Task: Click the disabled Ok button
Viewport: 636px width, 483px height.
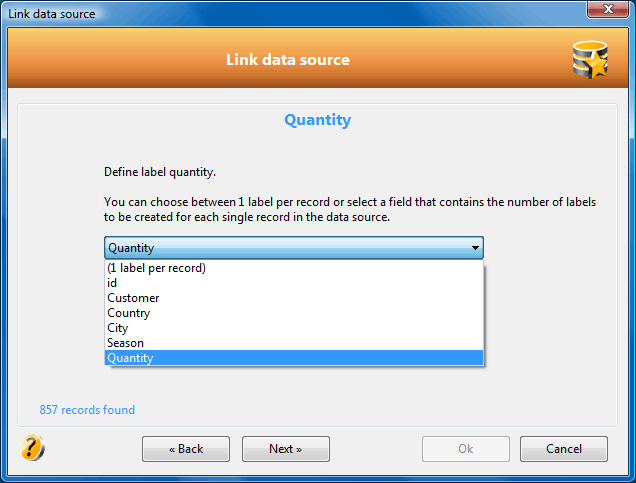Action: [466, 449]
